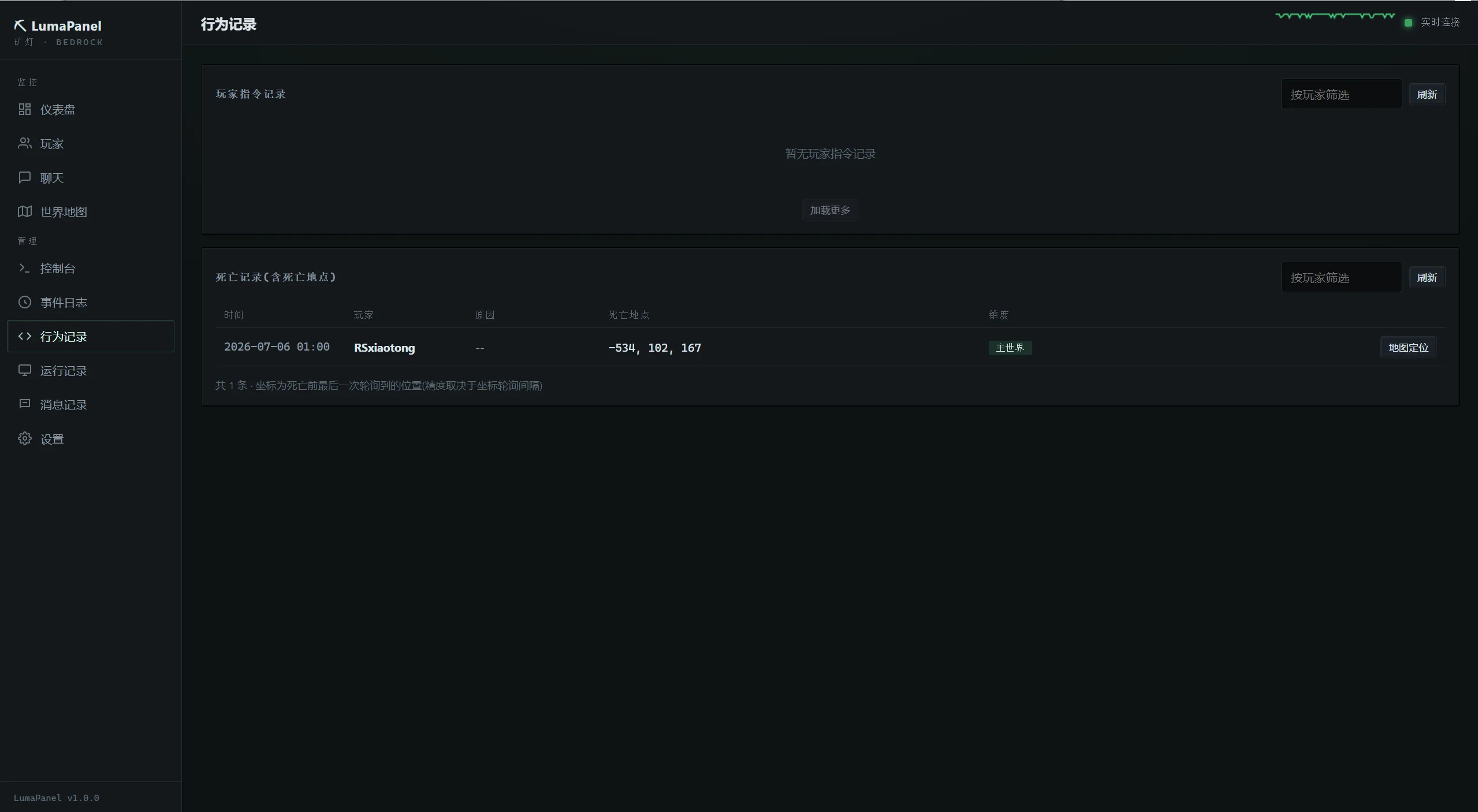1478x812 pixels.
Task: Click the 时间 column header
Action: pos(234,315)
